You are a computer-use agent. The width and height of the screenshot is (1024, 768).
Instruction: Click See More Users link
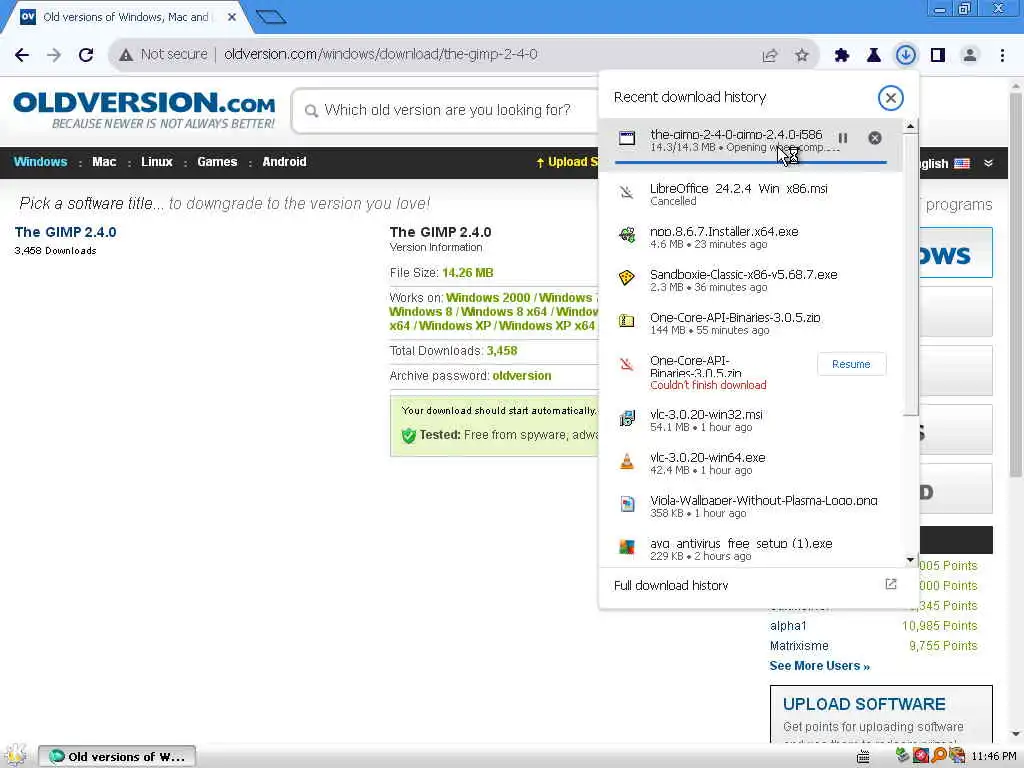[x=820, y=666]
